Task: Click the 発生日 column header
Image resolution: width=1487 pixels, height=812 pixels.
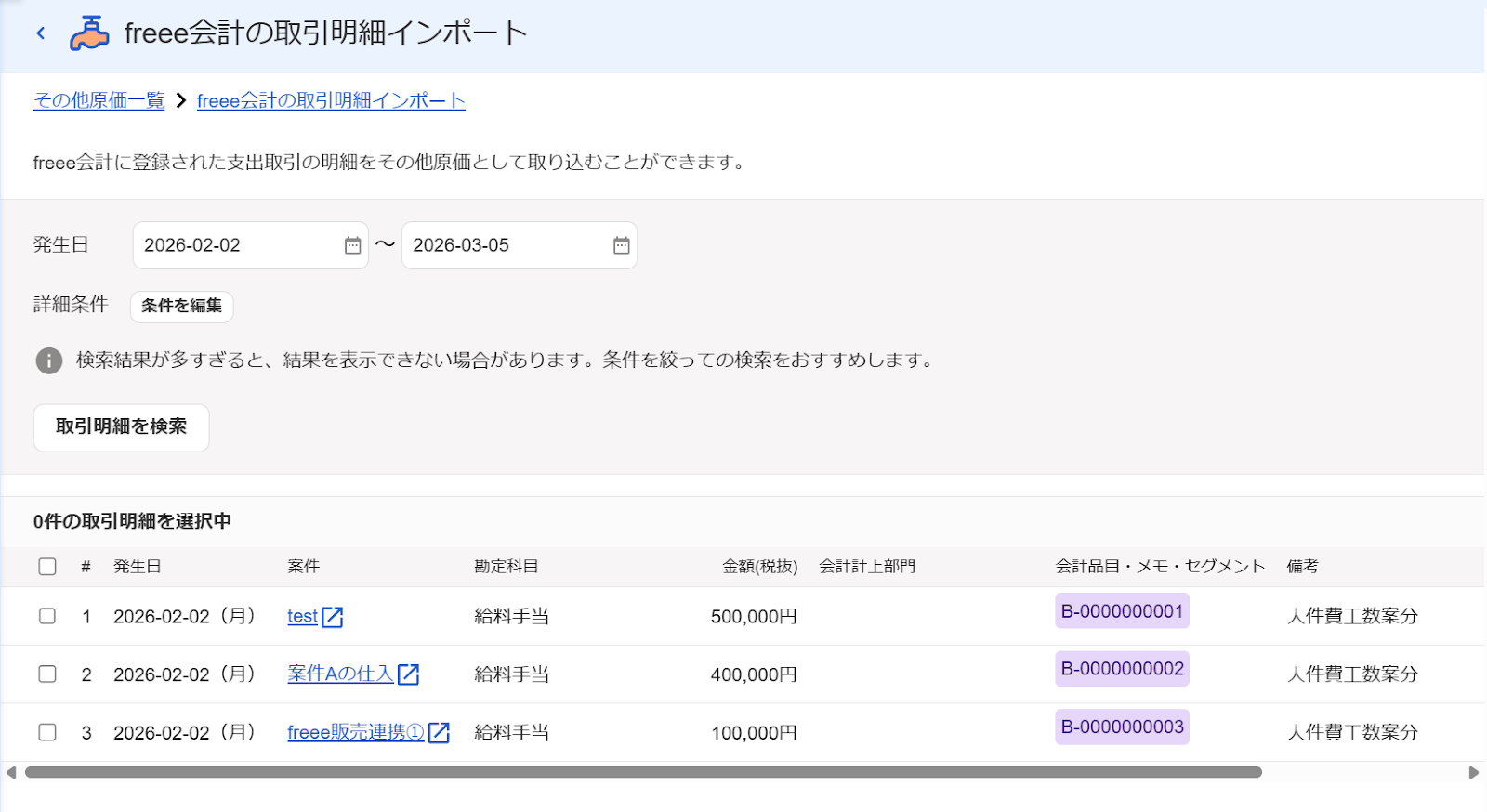Action: click(x=138, y=567)
